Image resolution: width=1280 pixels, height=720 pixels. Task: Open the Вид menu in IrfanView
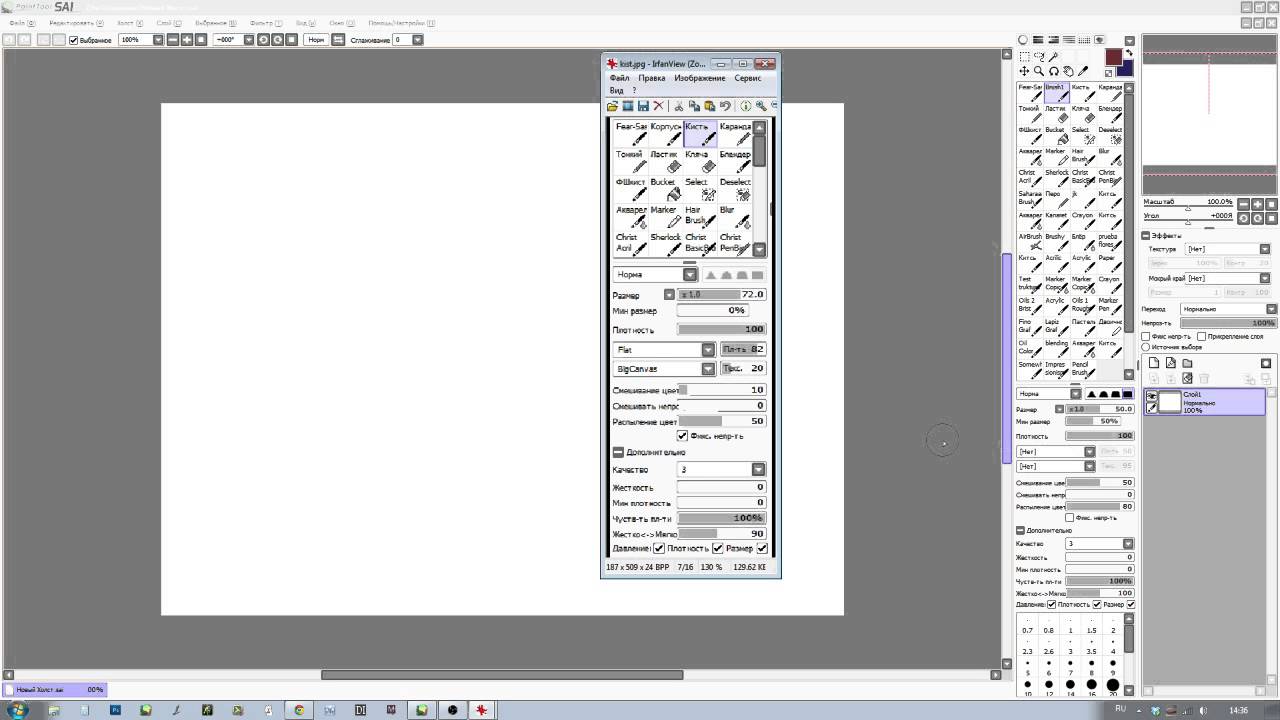coord(616,90)
